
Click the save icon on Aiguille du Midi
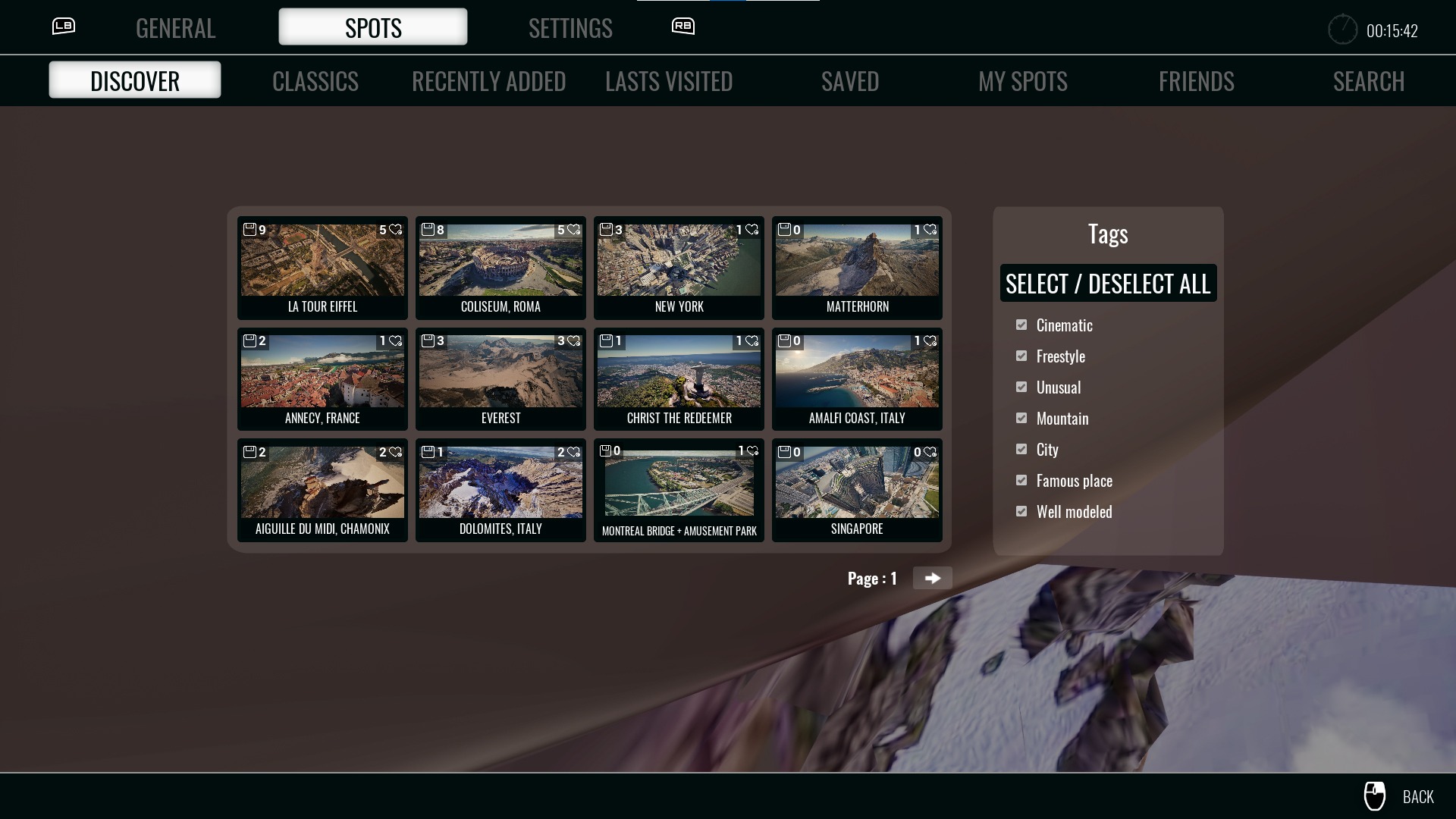pyautogui.click(x=249, y=452)
